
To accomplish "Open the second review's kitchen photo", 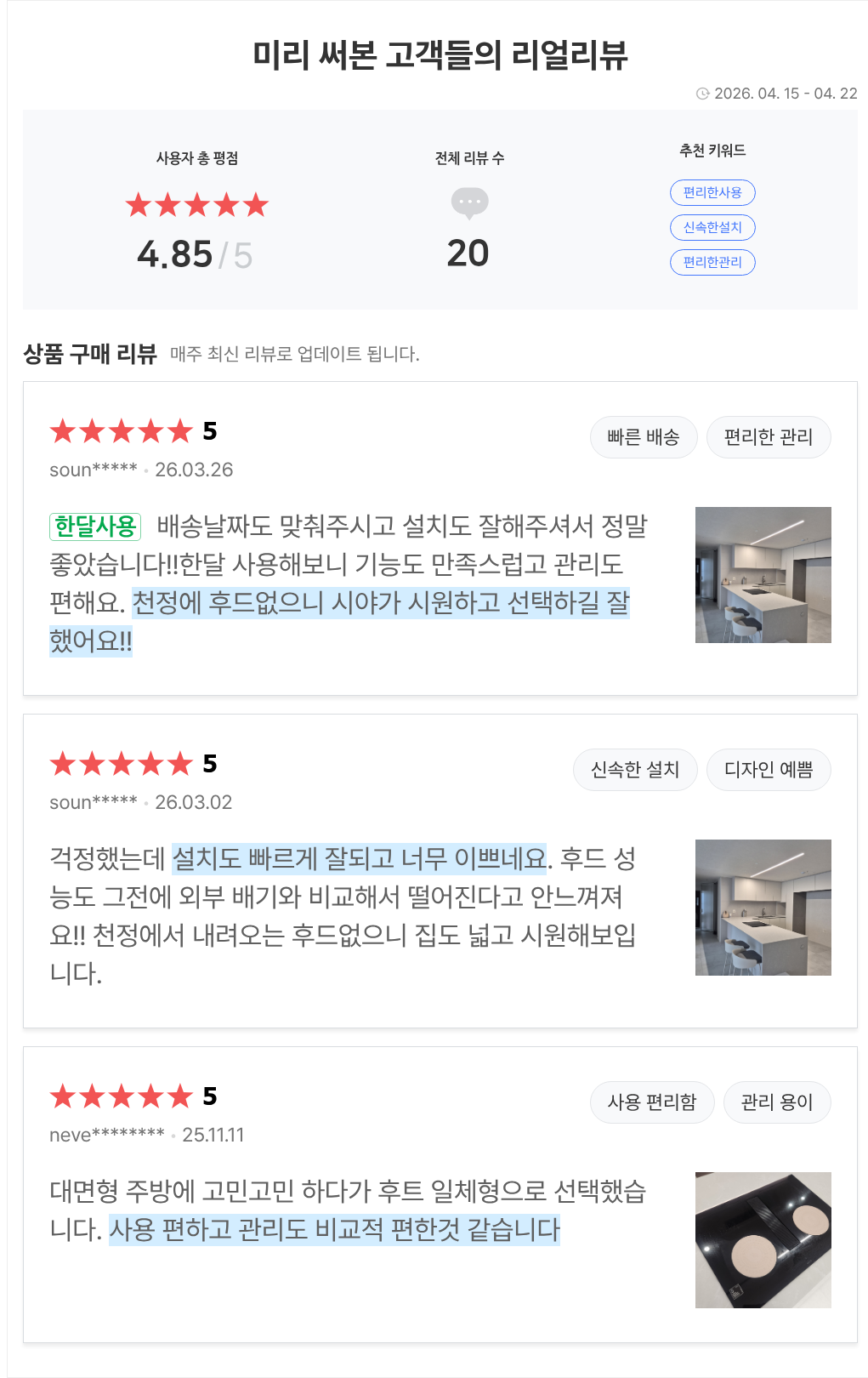I will tap(763, 908).
